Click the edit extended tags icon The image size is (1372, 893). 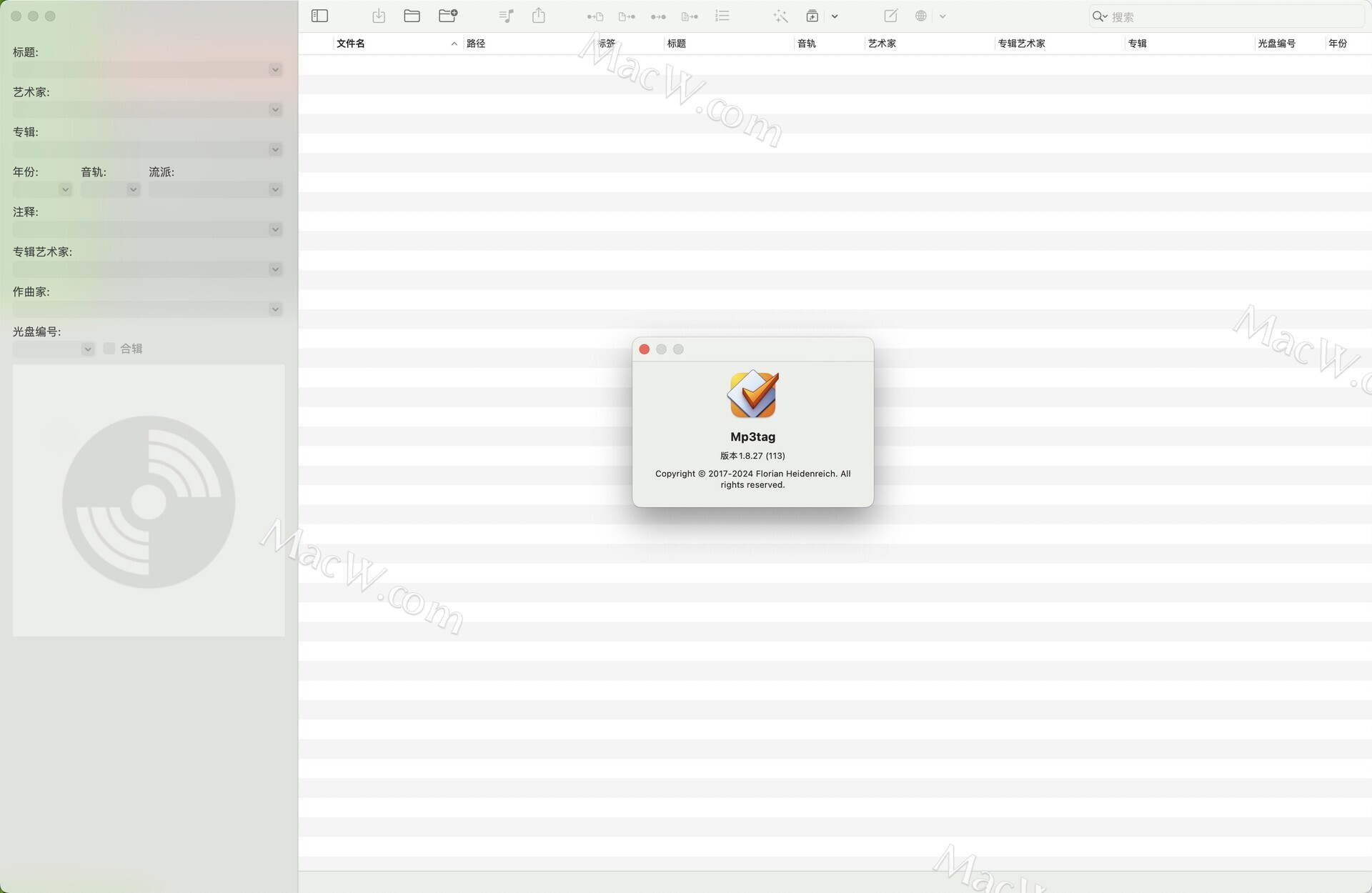890,16
